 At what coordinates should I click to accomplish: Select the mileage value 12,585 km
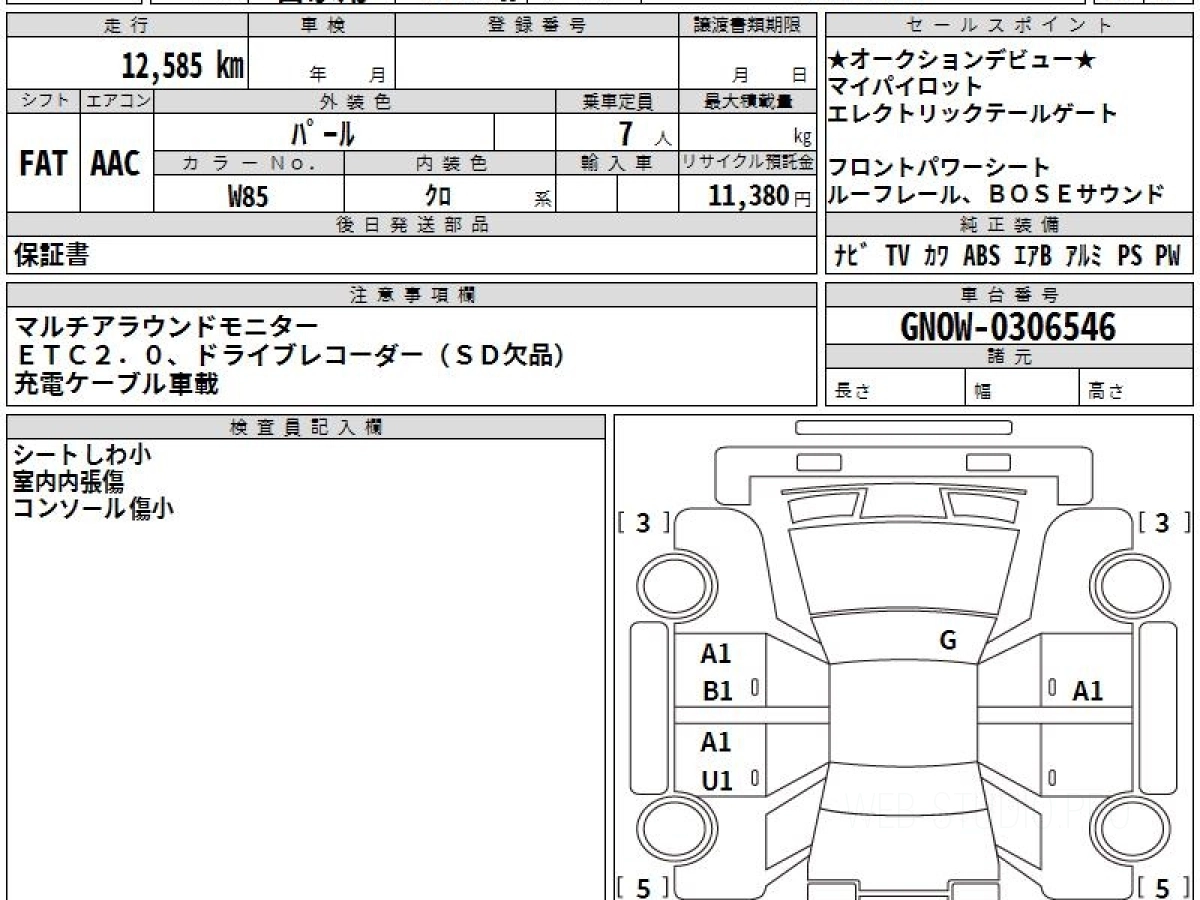coord(183,65)
